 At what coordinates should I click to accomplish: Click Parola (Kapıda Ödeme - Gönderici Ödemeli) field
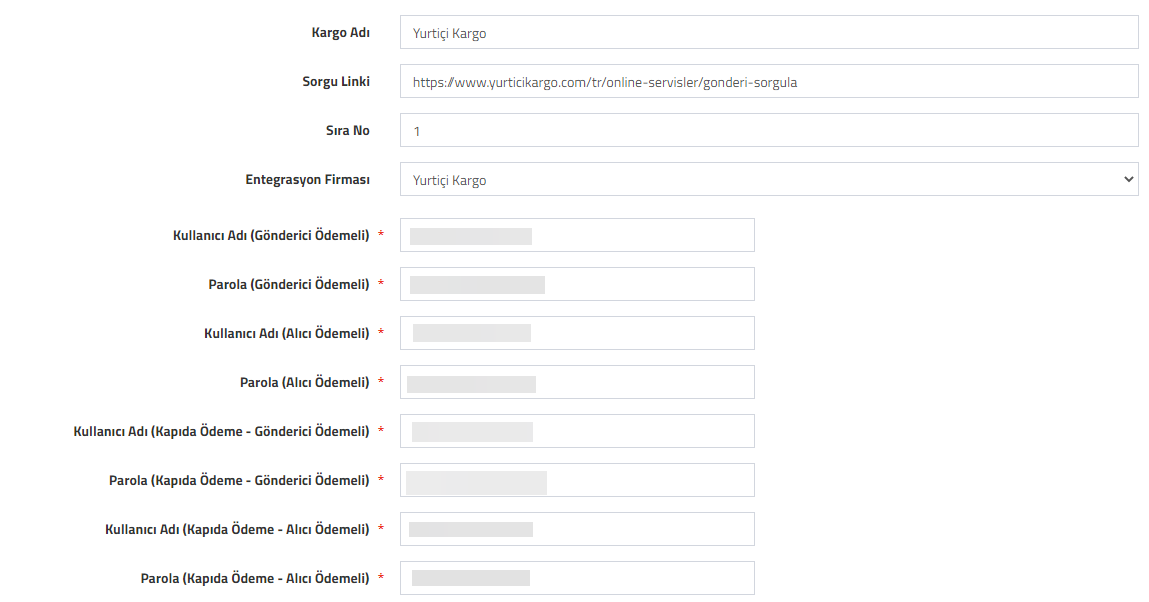click(x=577, y=480)
